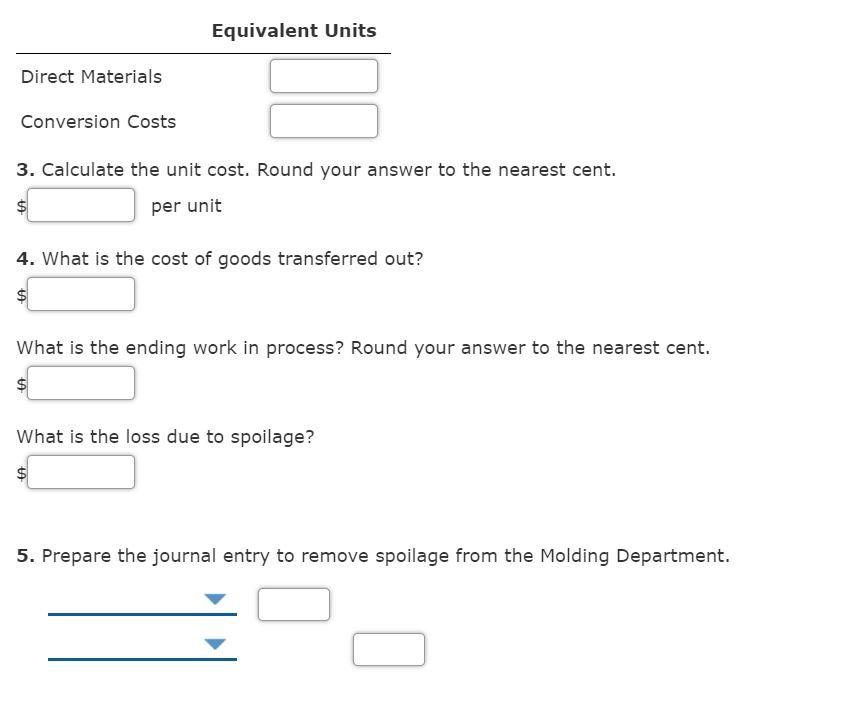
Task: Click the dollar sign before unit cost field
Action: 19,205
